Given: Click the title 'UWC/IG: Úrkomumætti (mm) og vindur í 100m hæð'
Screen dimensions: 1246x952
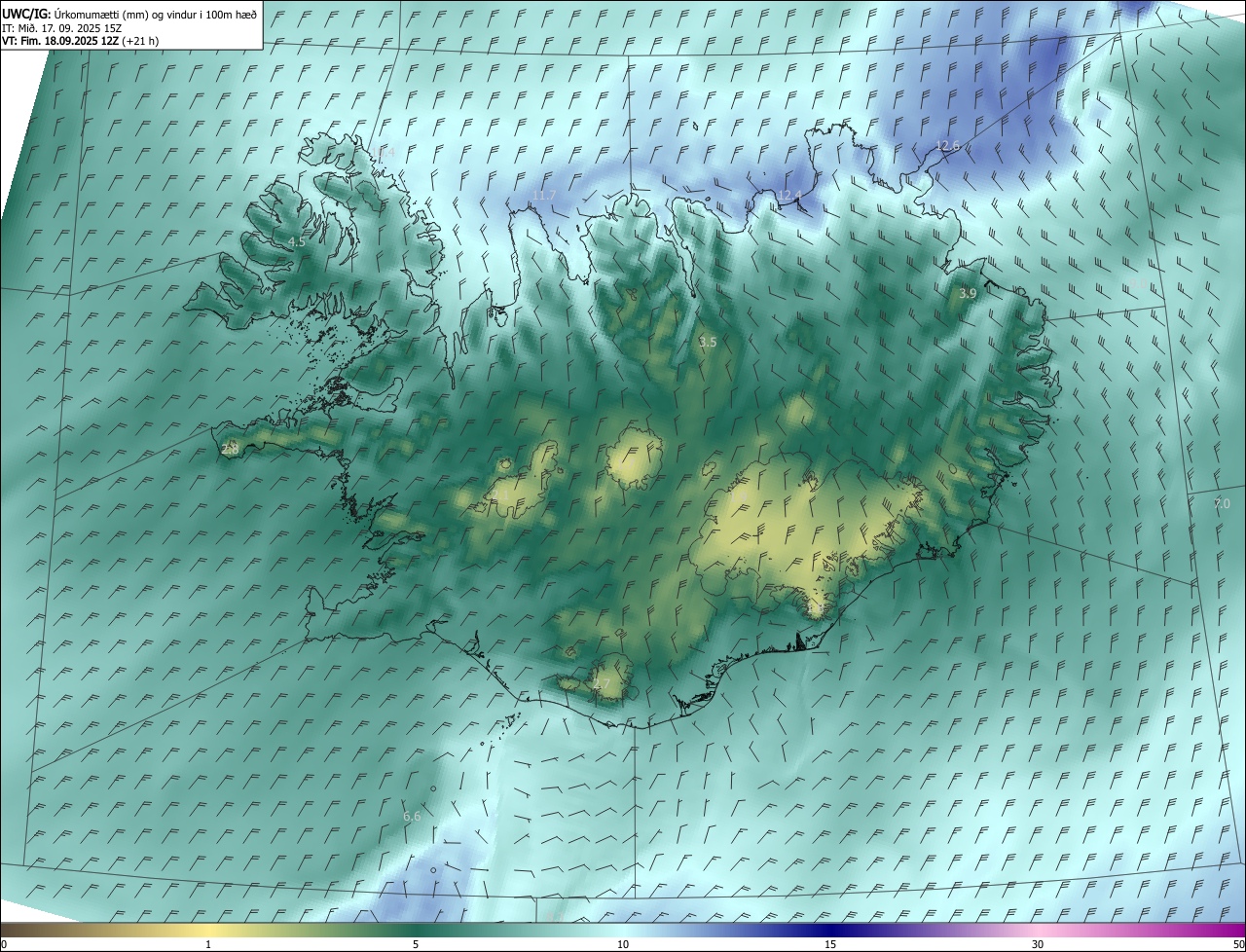Looking at the screenshot, I should (129, 14).
